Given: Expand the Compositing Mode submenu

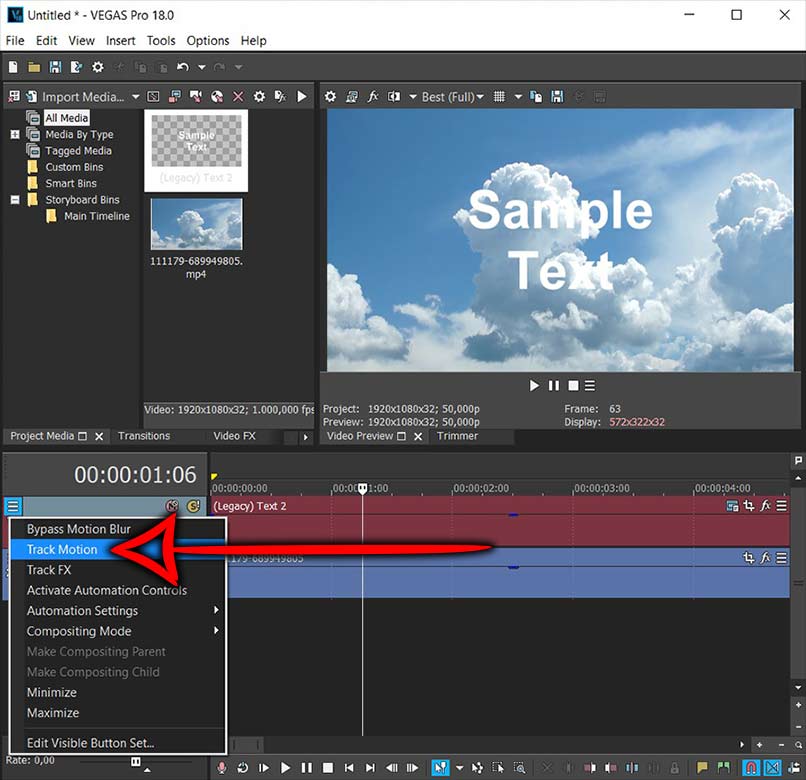Looking at the screenshot, I should click(x=118, y=631).
